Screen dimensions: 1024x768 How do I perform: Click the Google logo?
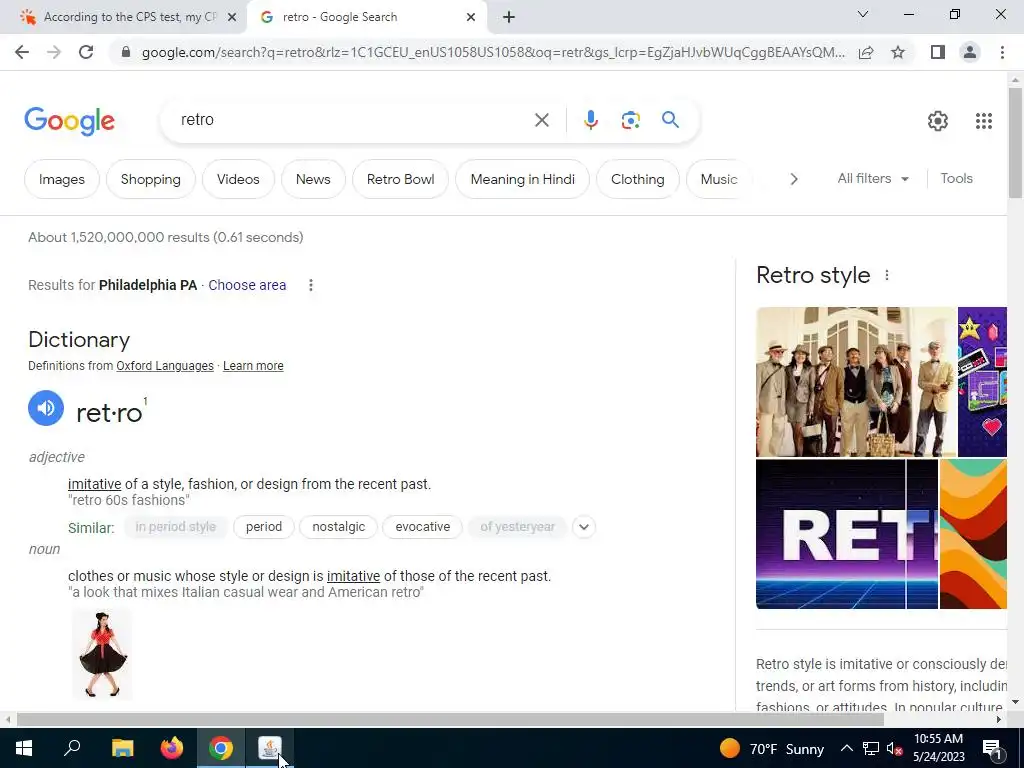click(x=69, y=121)
